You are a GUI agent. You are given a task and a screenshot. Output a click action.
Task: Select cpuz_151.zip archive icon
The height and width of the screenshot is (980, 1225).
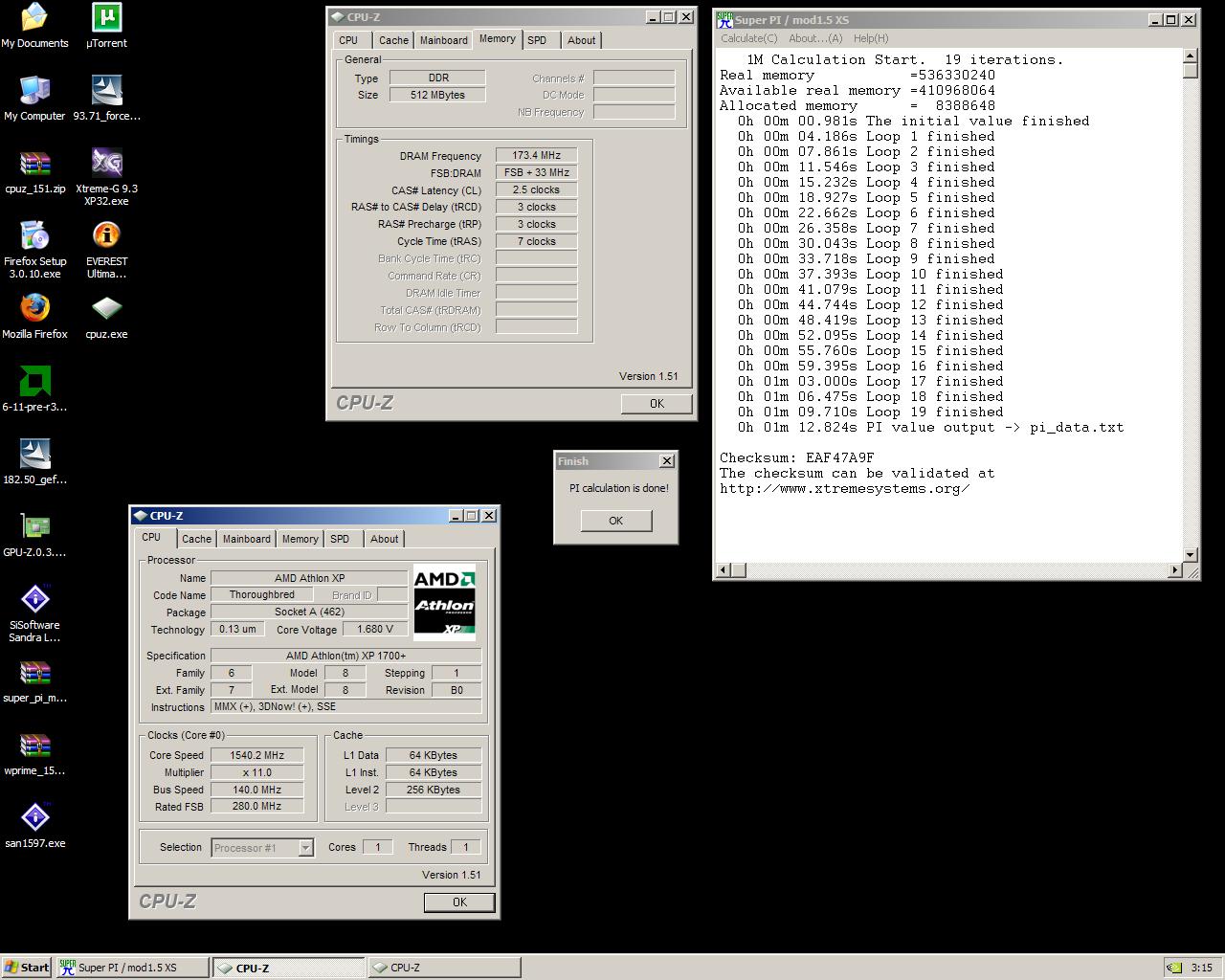click(x=34, y=171)
